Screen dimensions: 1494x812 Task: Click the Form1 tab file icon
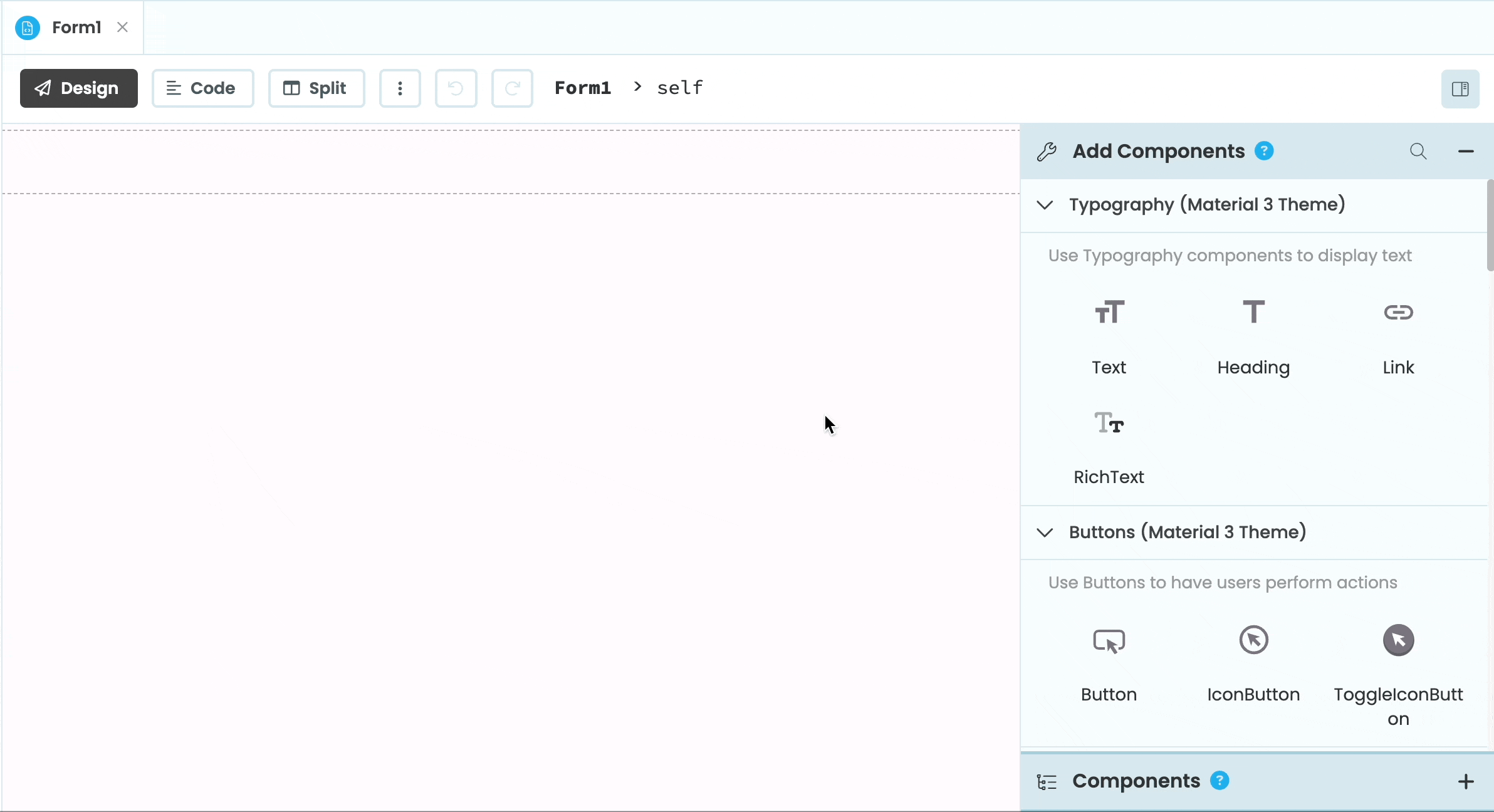[x=28, y=28]
